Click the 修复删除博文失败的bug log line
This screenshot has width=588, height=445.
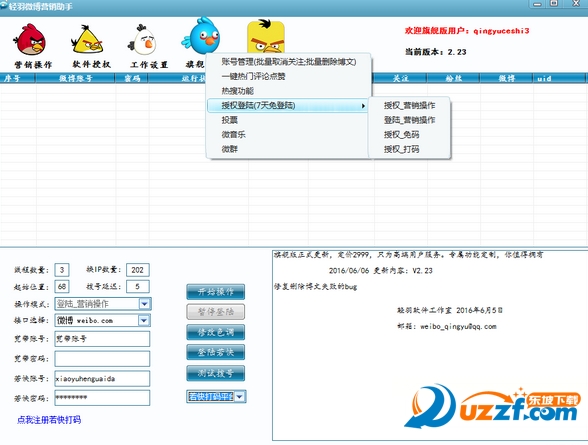pos(315,287)
